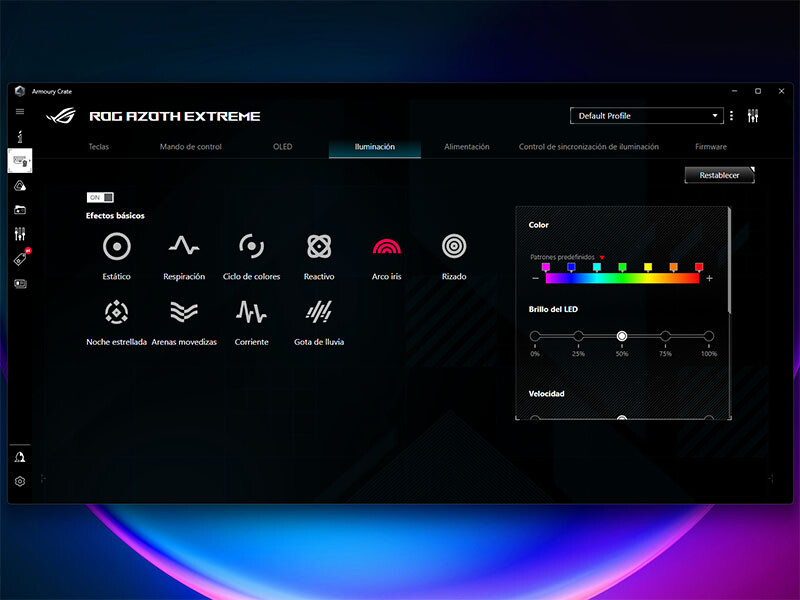Open the Alimentación tab
This screenshot has height=600, width=800.
[467, 147]
